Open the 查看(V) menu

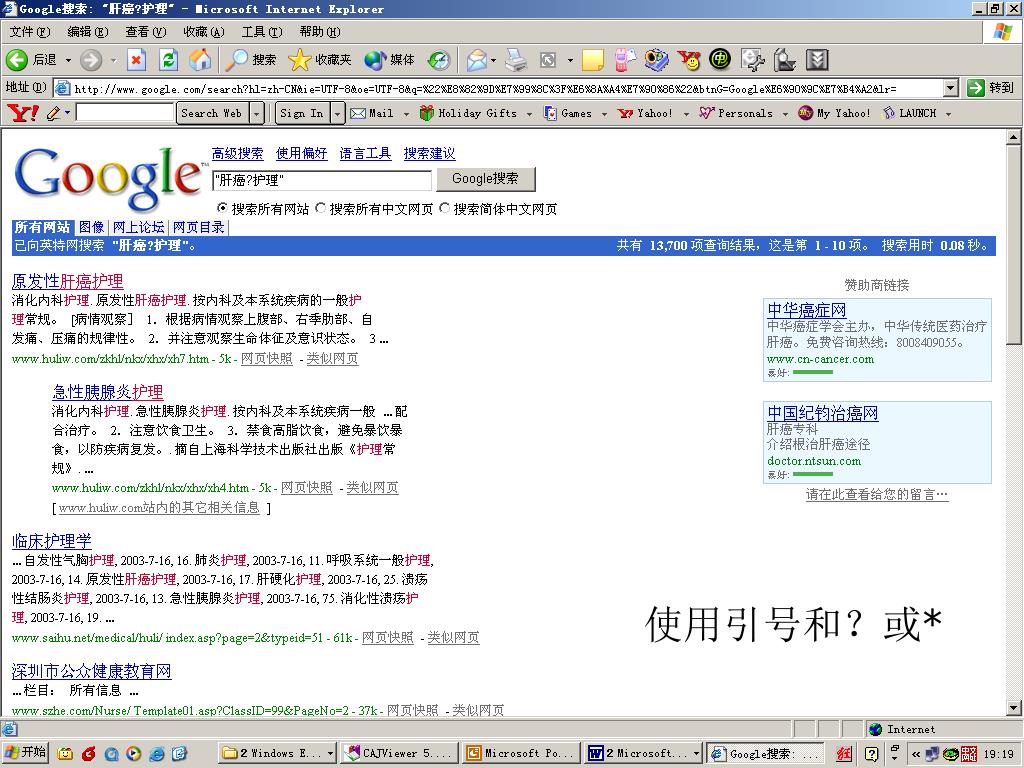pyautogui.click(x=146, y=32)
